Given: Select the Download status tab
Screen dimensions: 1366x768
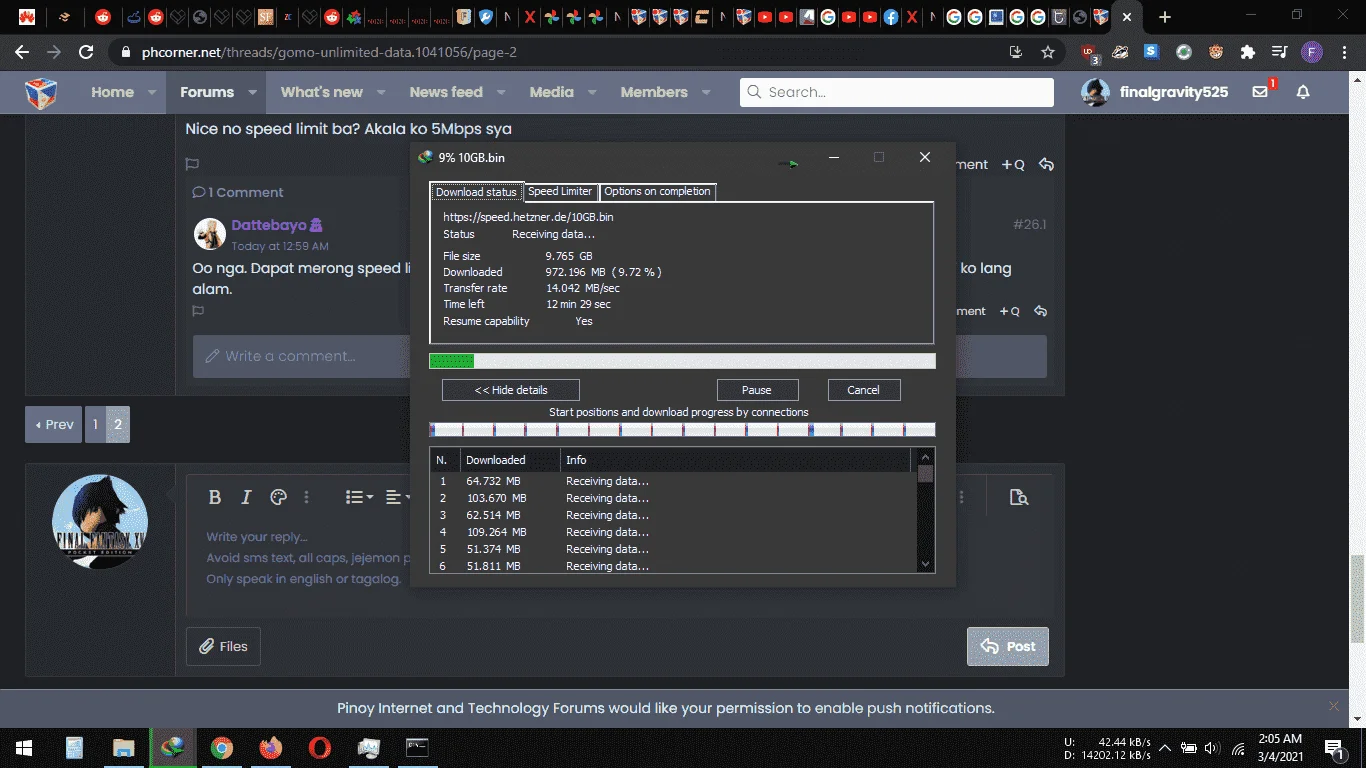Looking at the screenshot, I should pyautogui.click(x=476, y=192).
